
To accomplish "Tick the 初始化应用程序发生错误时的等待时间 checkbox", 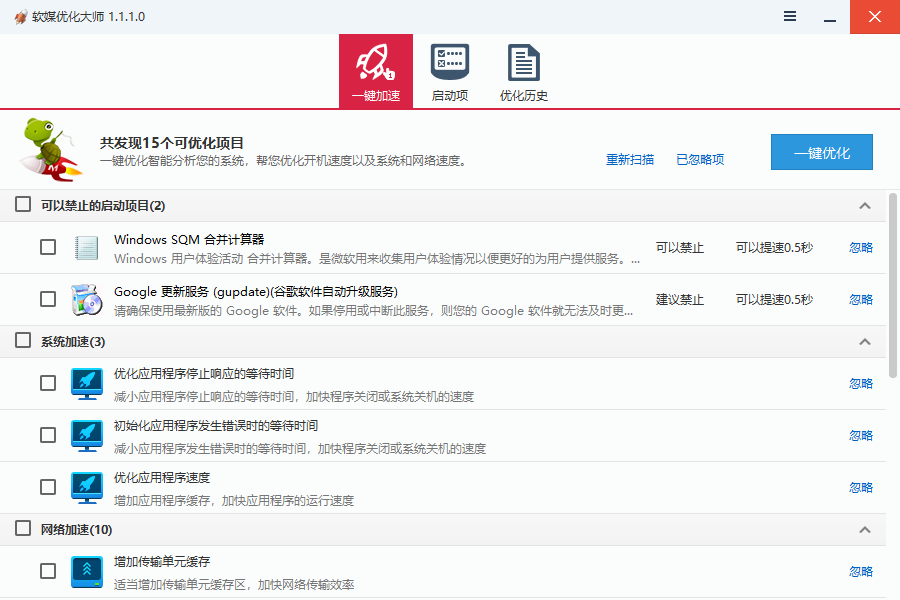I will point(48,435).
